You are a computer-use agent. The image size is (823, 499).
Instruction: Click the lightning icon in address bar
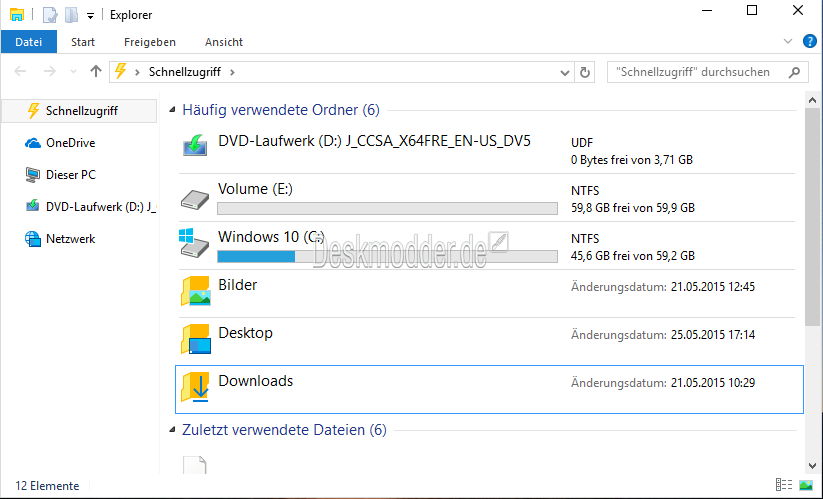tap(120, 71)
